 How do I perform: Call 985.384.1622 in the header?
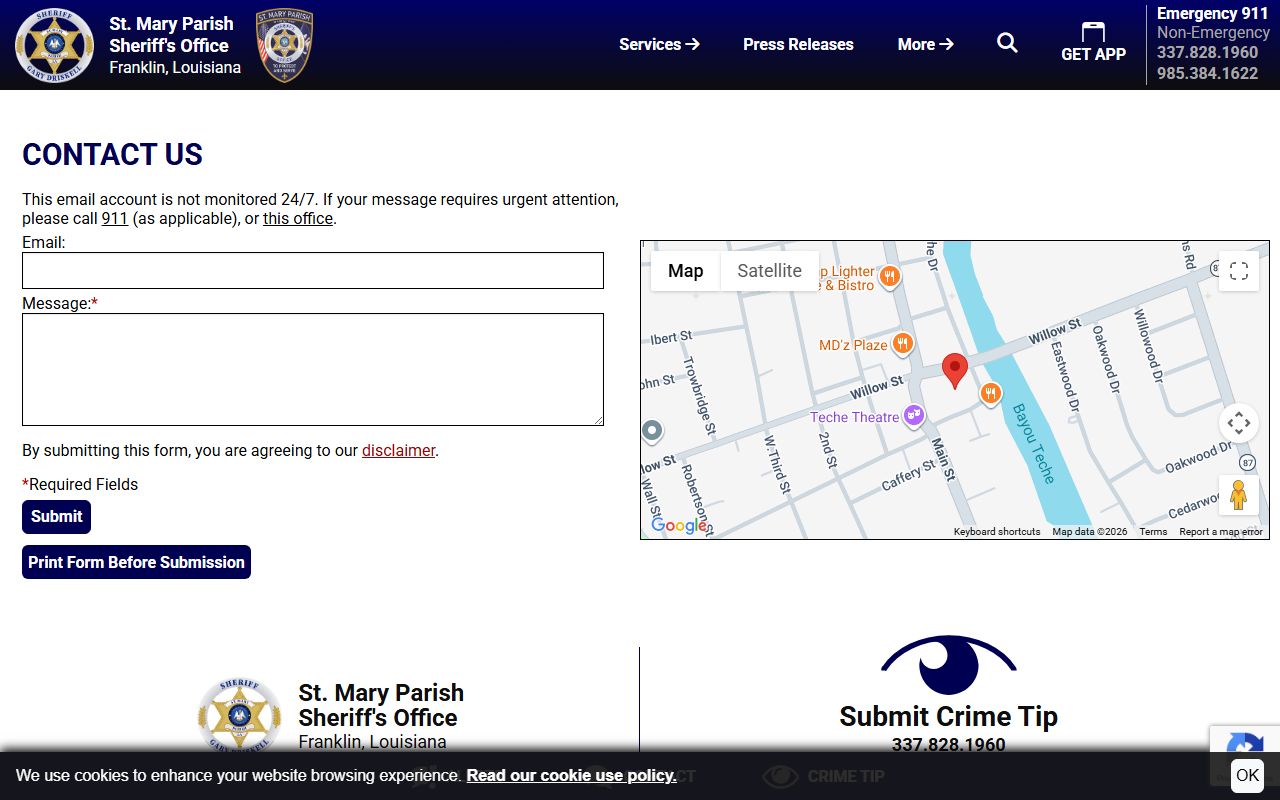tap(1207, 73)
